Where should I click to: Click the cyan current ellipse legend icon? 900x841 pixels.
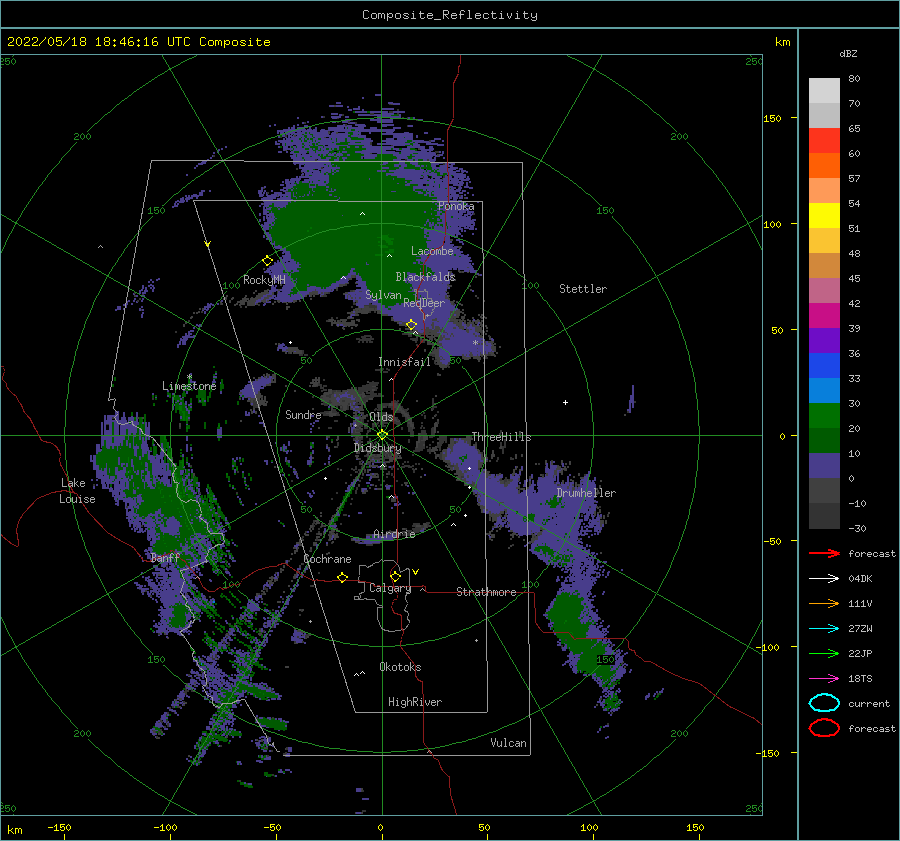(824, 703)
